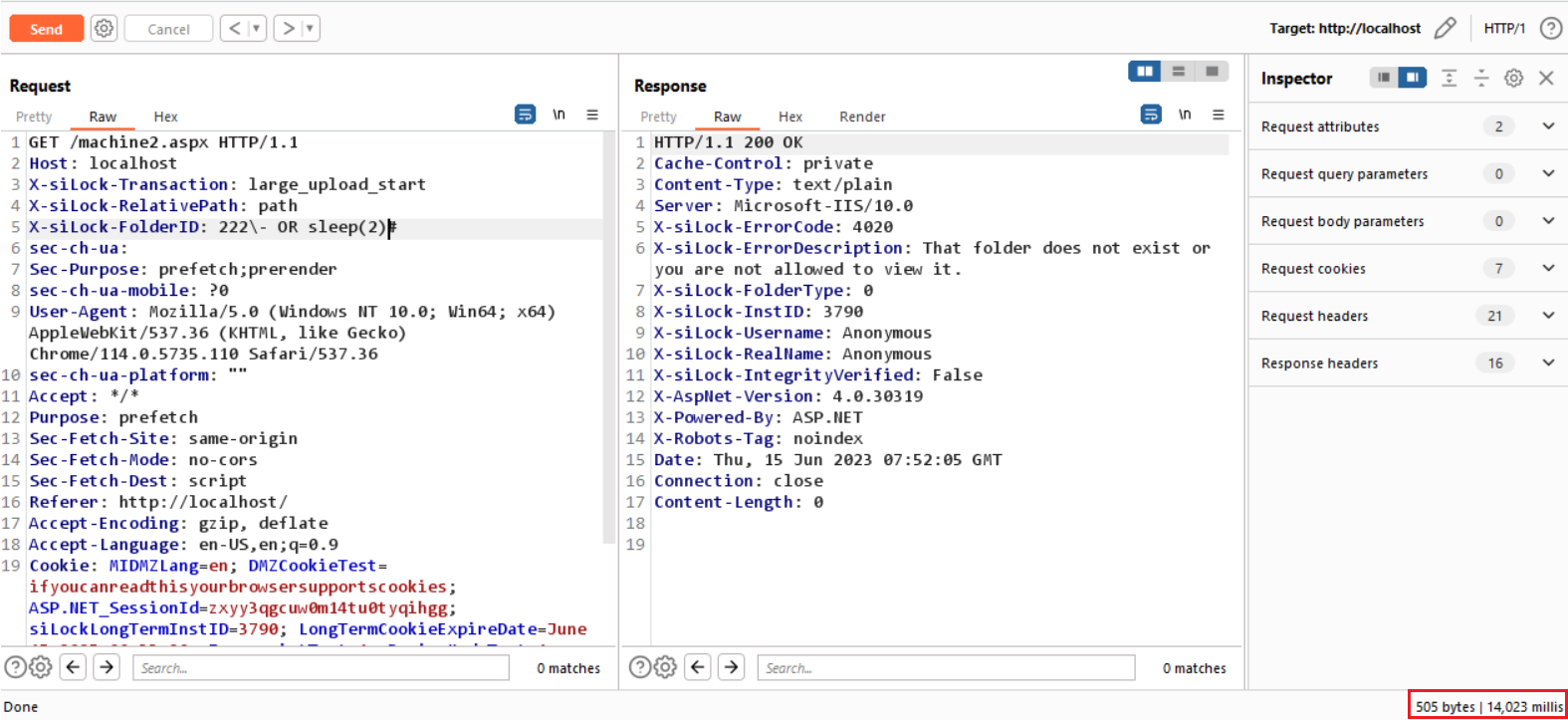1568x720 pixels.
Task: Click the Request editor vertical scrollbar
Action: (x=609, y=339)
